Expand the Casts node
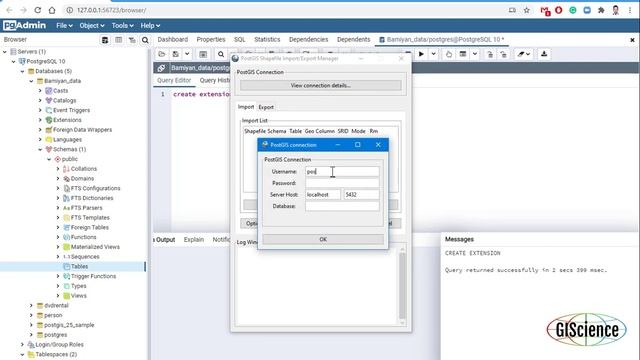The image size is (640, 360). click(x=40, y=91)
